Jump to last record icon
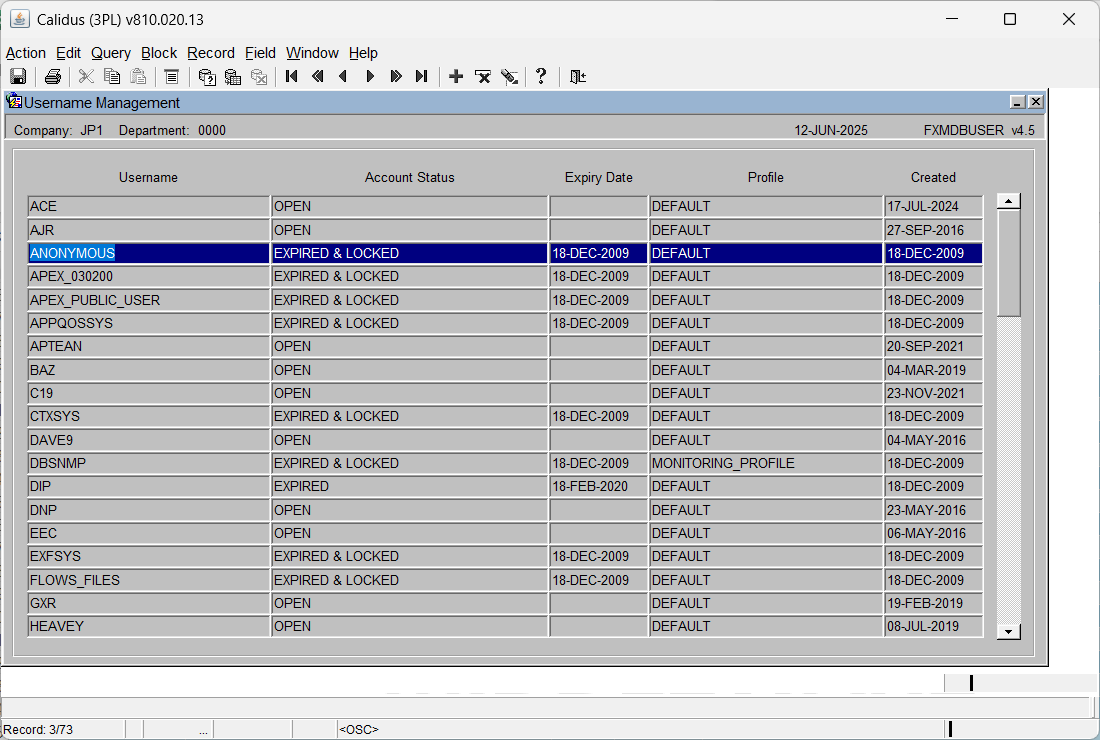 (x=422, y=76)
